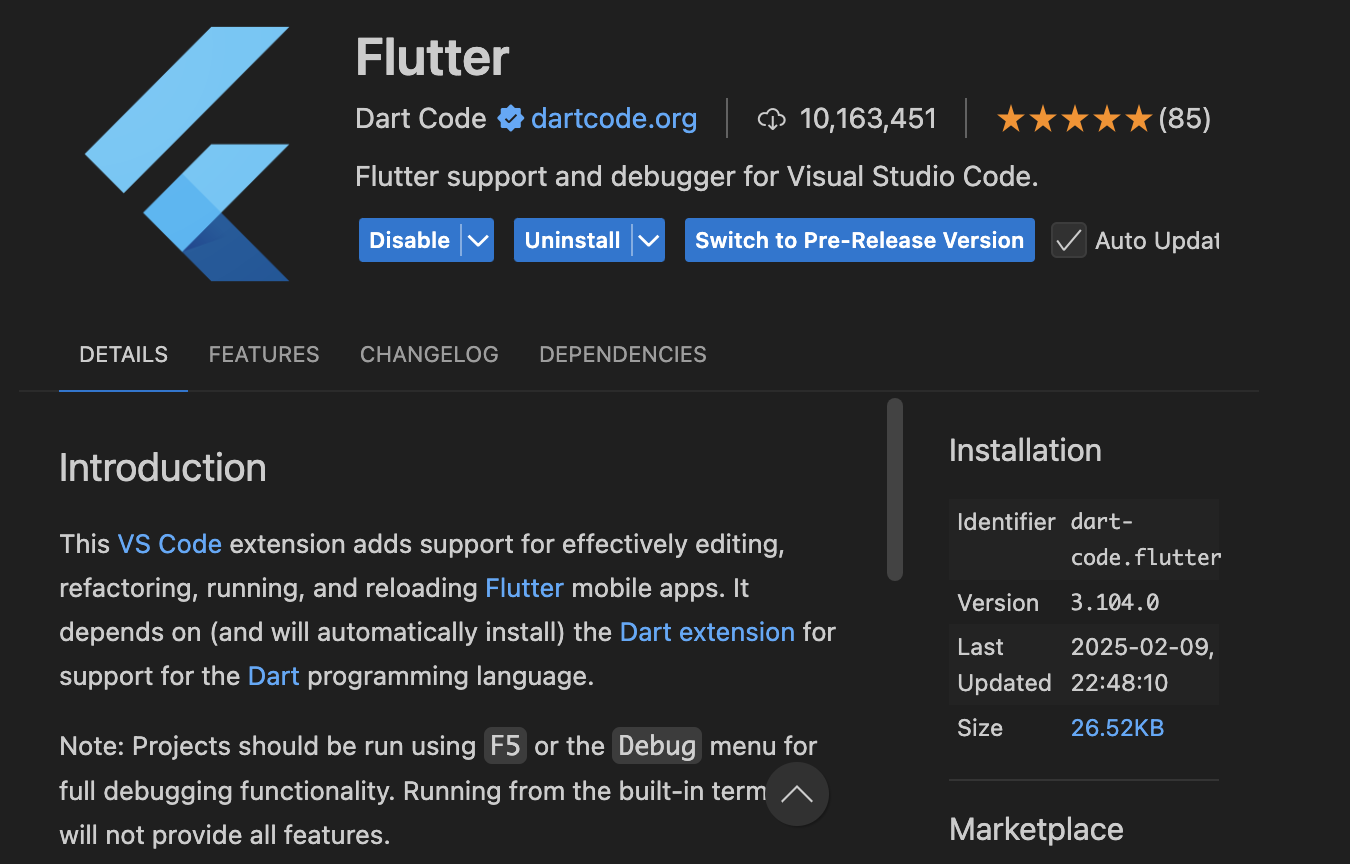Click the Uninstall button

(573, 241)
